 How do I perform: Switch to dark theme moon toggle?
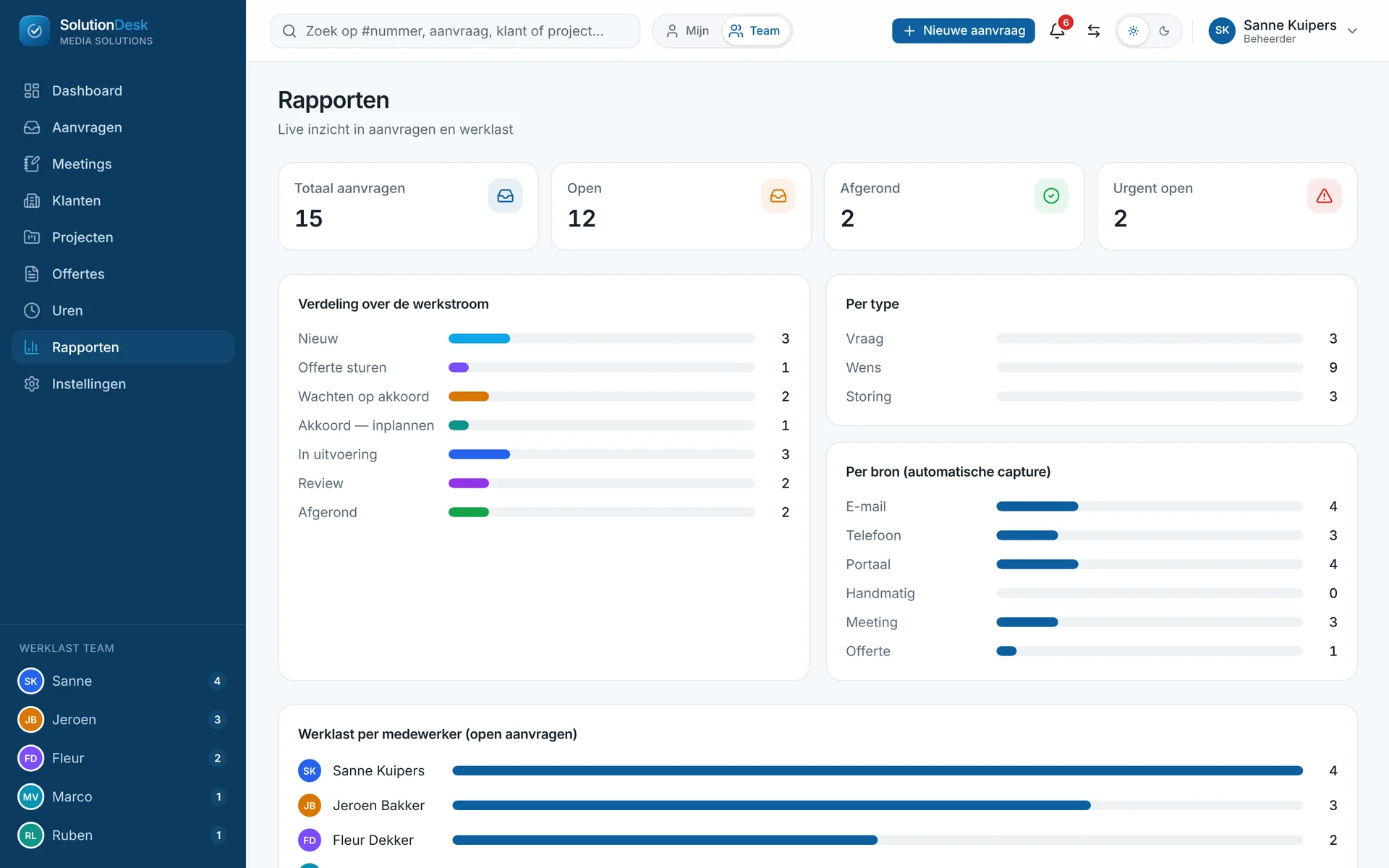click(x=1164, y=31)
